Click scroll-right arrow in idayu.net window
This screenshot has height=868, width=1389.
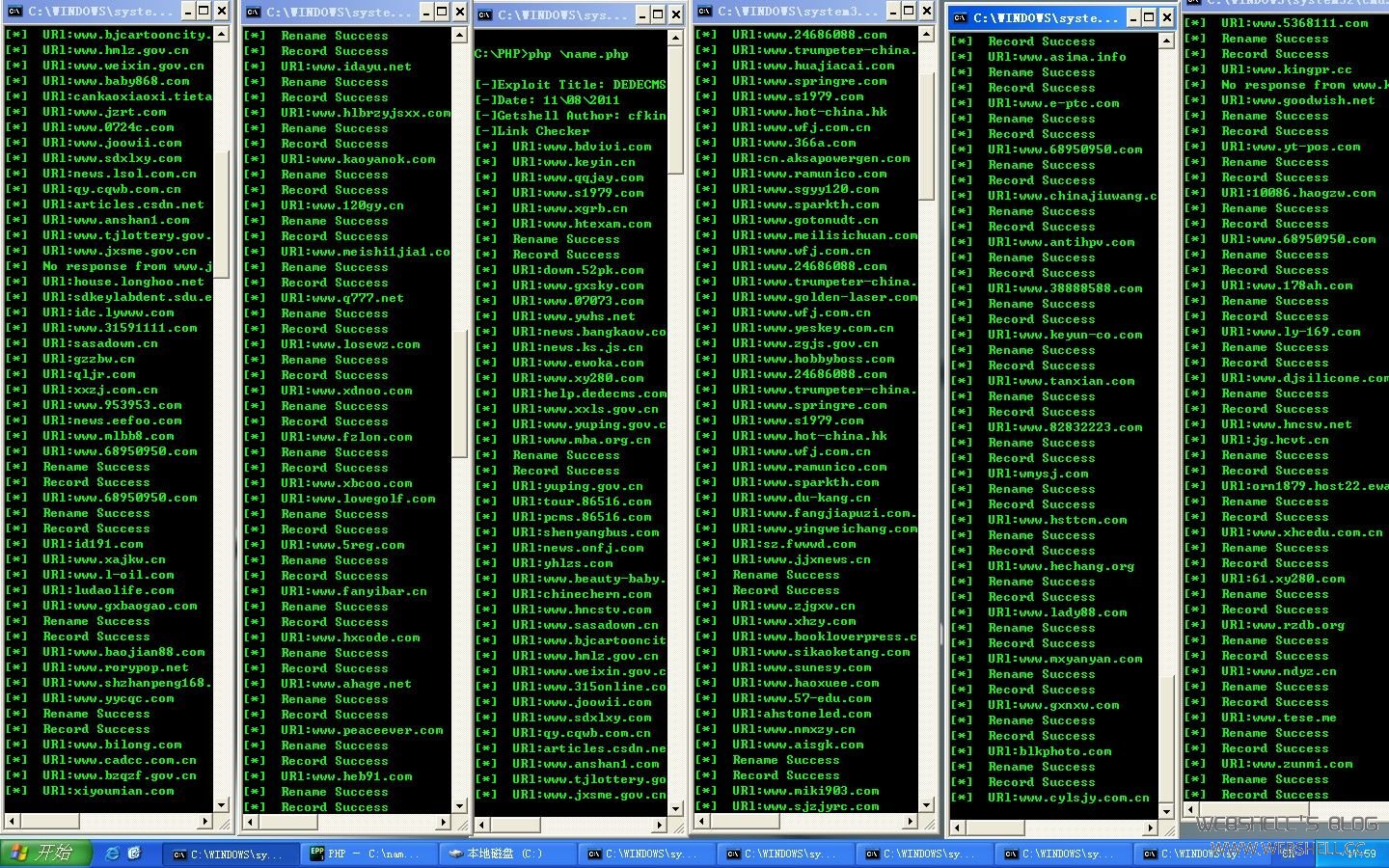[444, 822]
